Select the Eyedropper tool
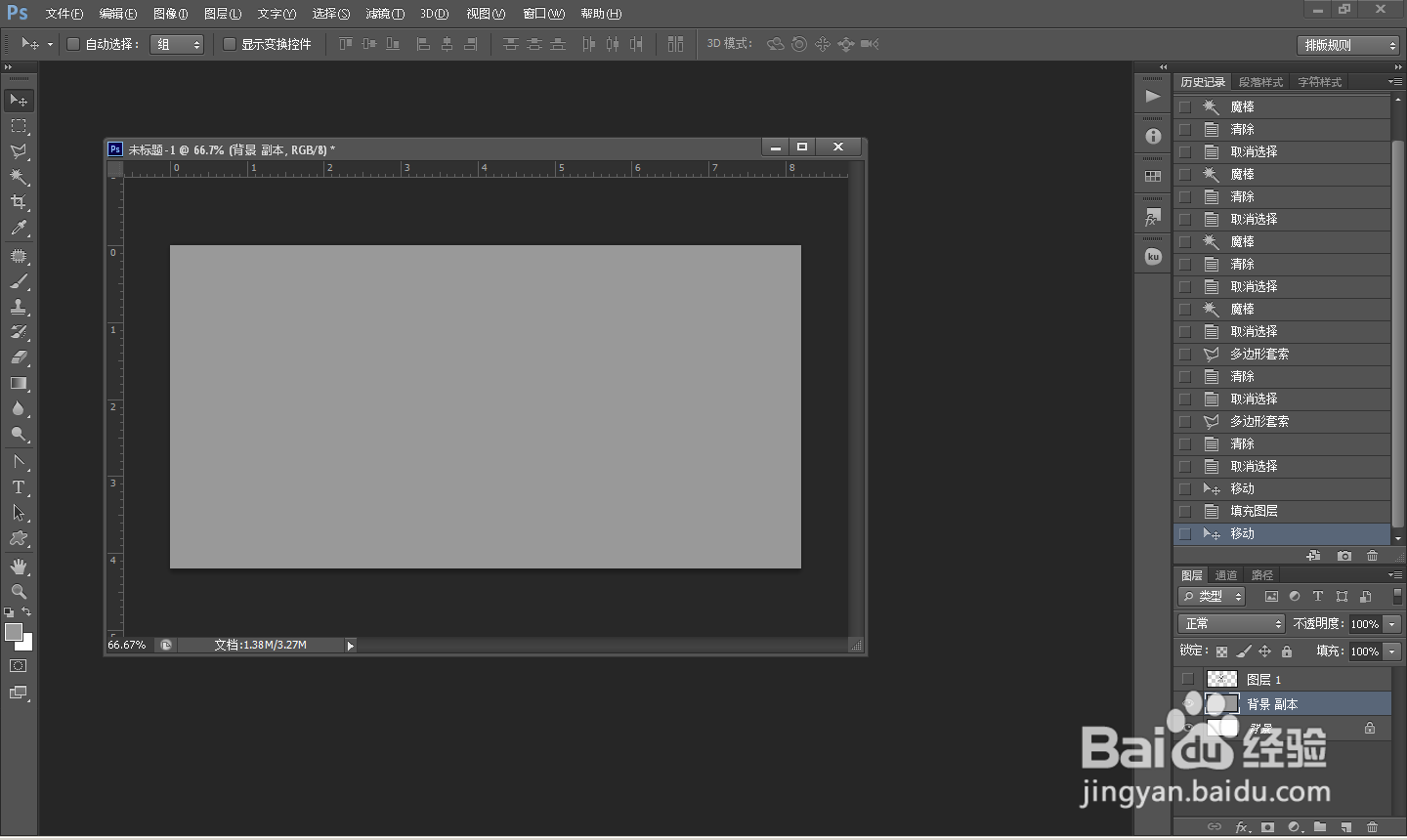Image resolution: width=1407 pixels, height=840 pixels. coord(19,228)
